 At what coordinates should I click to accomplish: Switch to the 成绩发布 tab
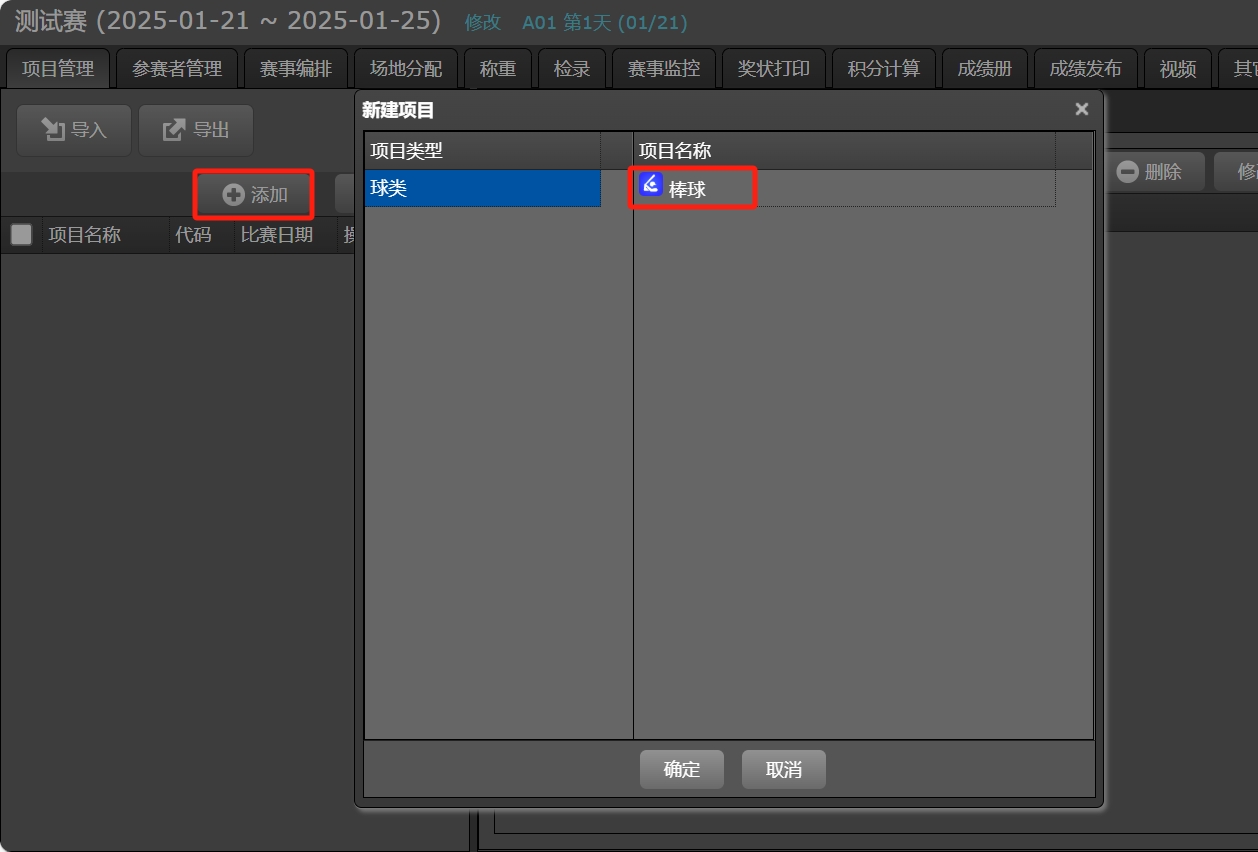point(1085,69)
